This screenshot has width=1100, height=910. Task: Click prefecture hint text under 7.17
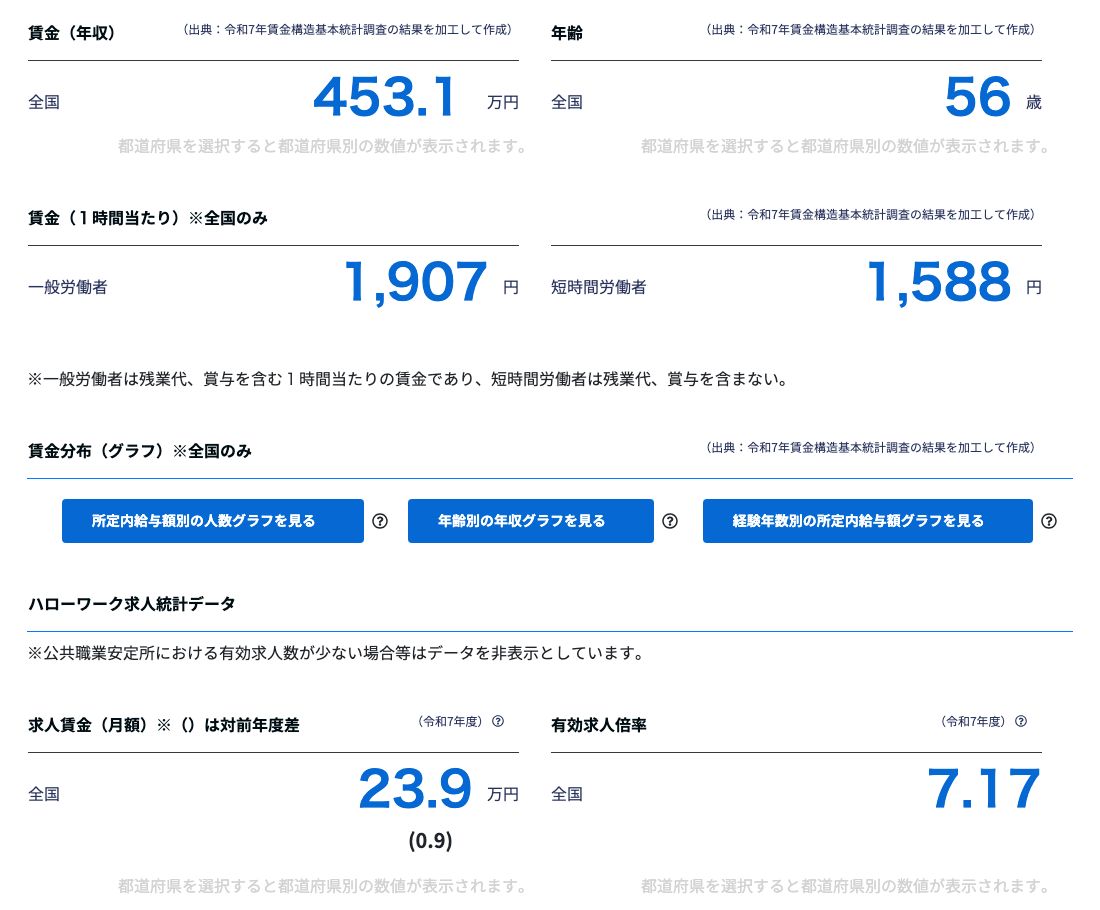[x=845, y=886]
